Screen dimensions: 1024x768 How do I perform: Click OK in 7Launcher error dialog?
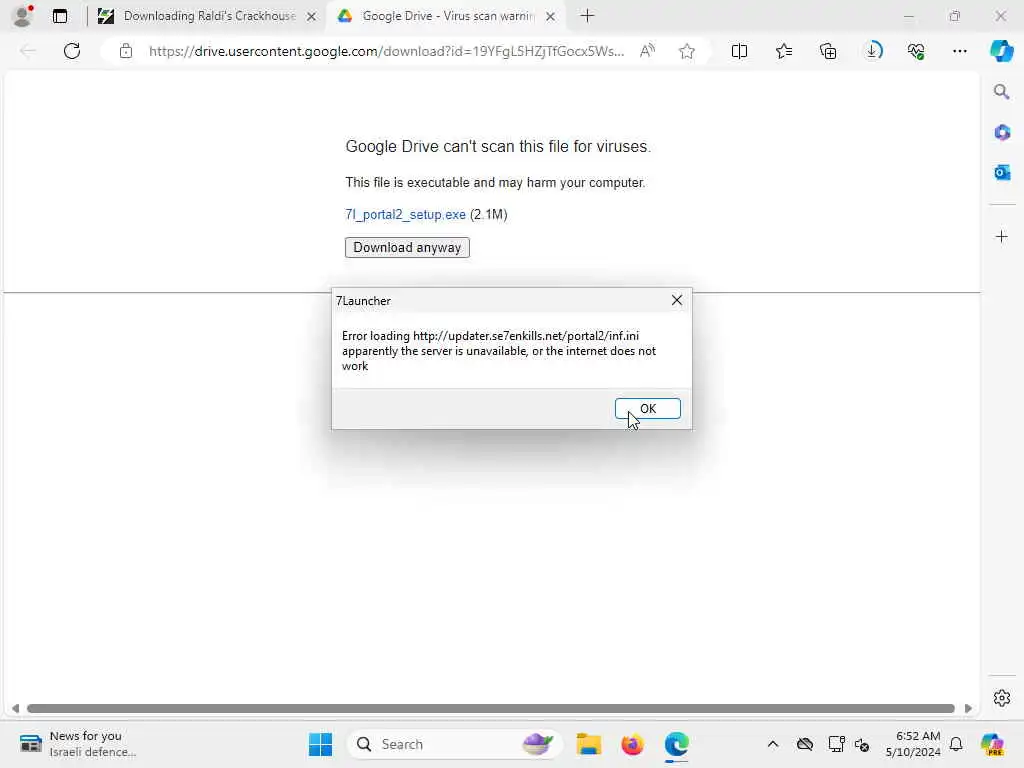pos(647,409)
